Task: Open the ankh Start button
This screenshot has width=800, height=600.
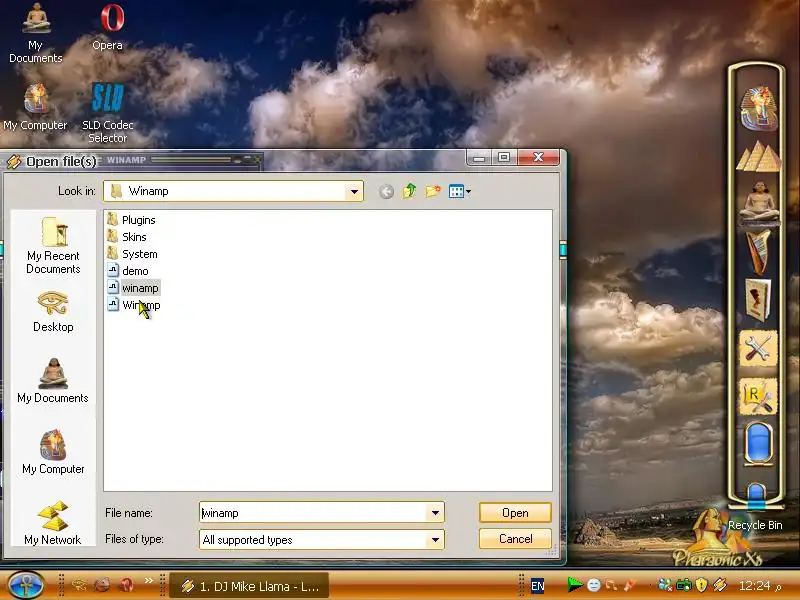Action: click(25, 585)
